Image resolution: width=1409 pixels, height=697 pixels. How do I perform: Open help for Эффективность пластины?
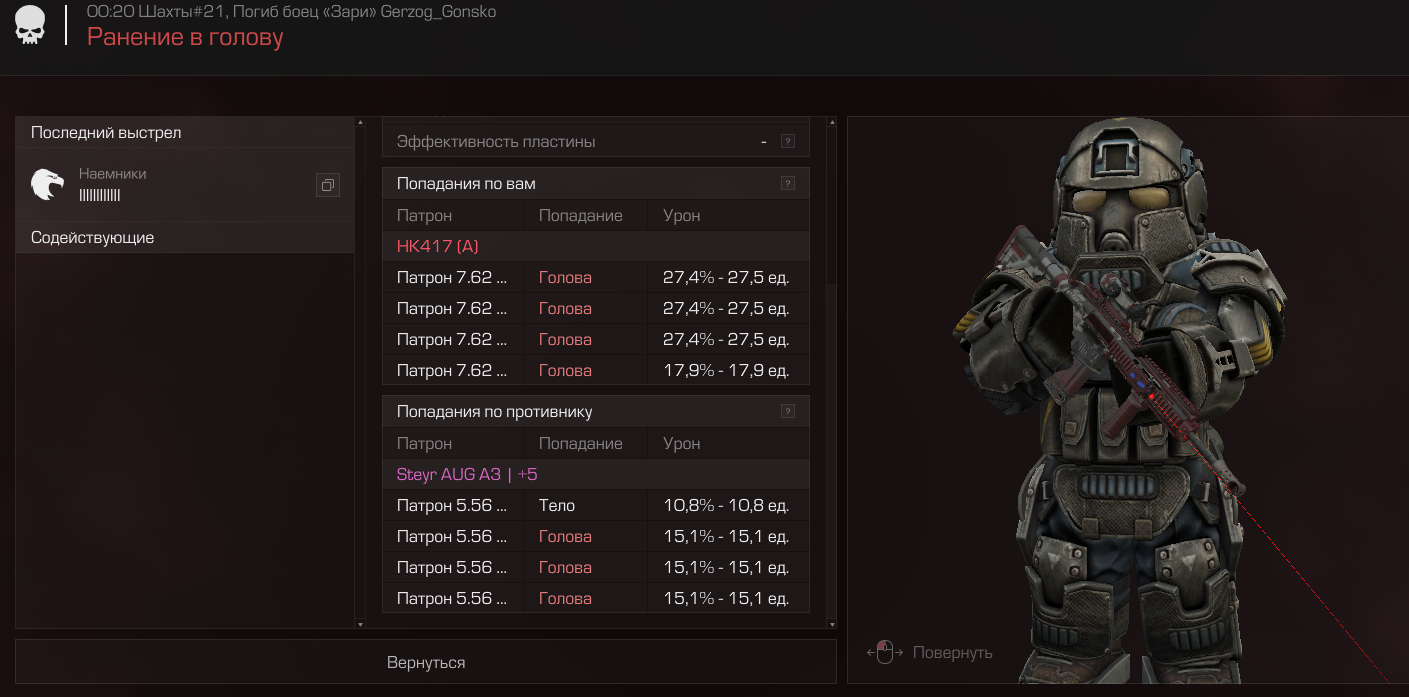pyautogui.click(x=788, y=142)
